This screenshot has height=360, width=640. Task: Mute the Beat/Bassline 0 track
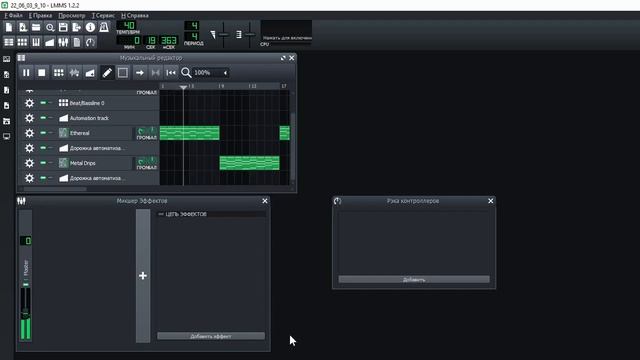pyautogui.click(x=43, y=103)
